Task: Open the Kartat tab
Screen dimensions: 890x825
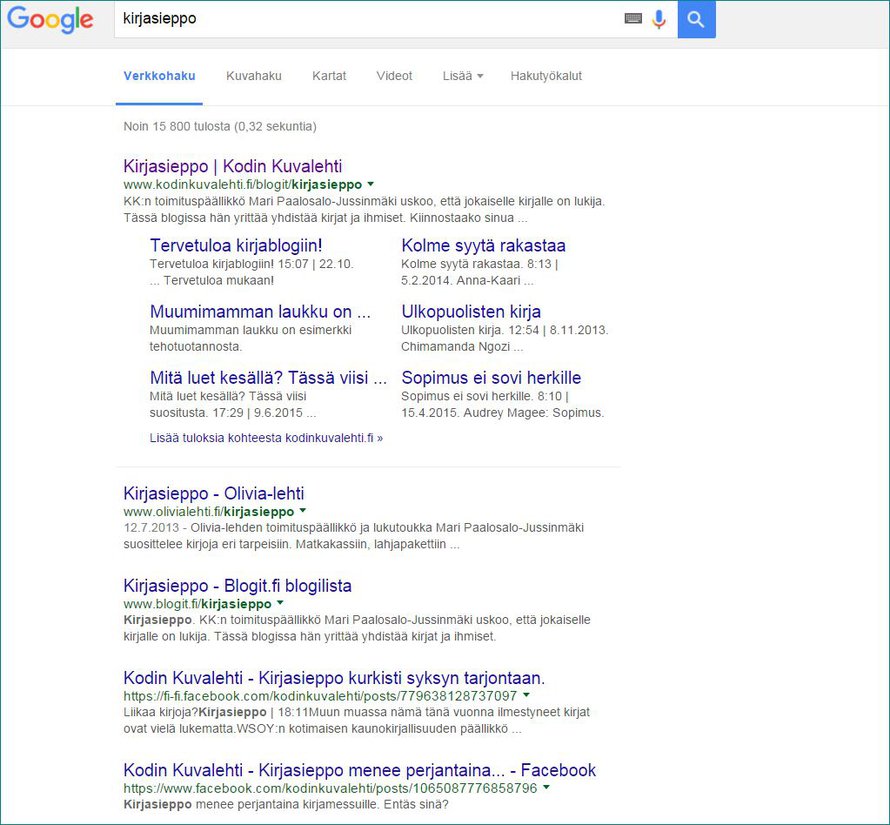Action: (329, 76)
